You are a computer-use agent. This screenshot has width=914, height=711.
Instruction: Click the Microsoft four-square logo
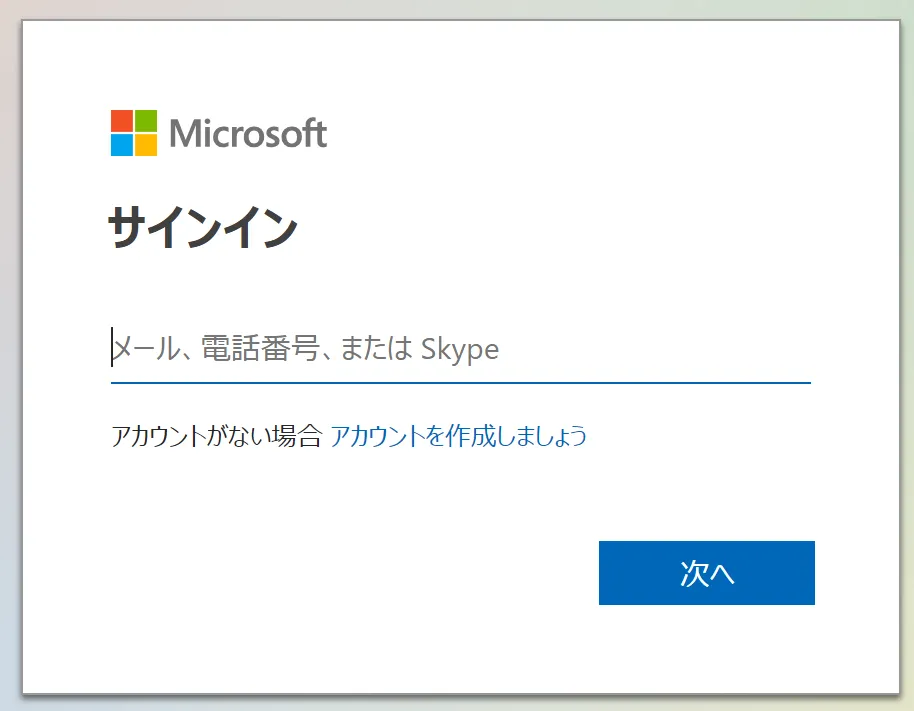coord(133,133)
